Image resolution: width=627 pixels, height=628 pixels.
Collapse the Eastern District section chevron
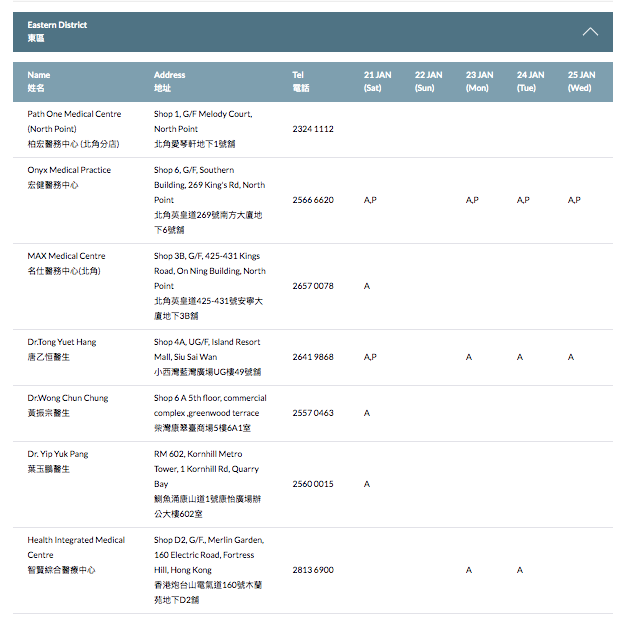[590, 32]
